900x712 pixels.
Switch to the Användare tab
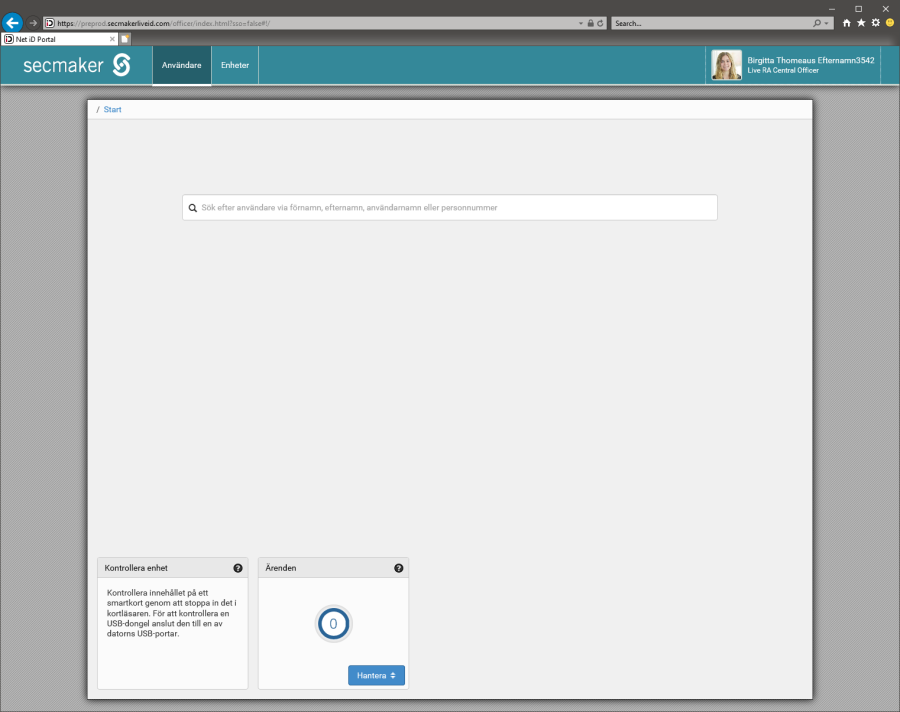[x=182, y=66]
